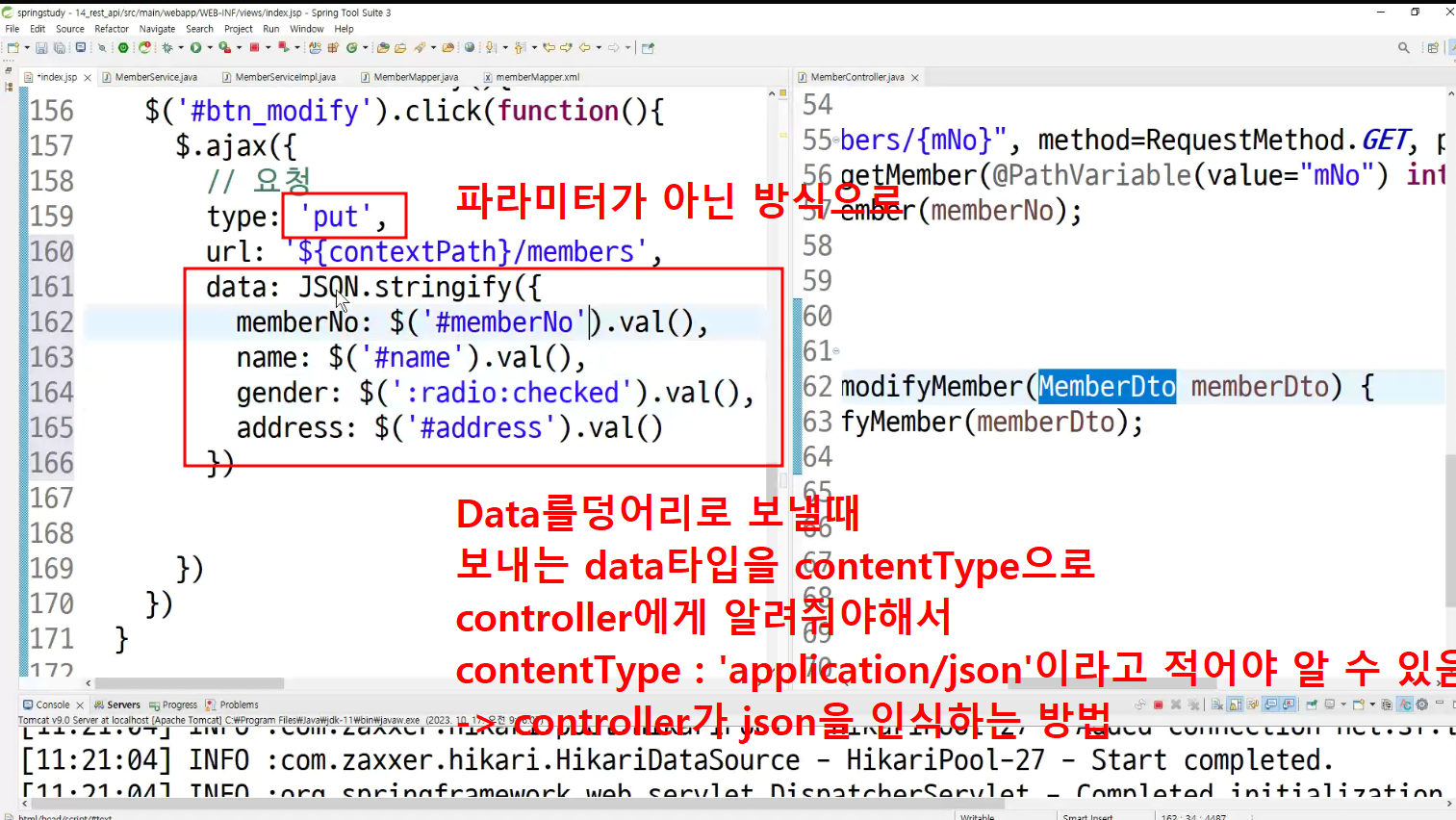Minimize the console panel
The height and width of the screenshot is (820, 1456).
[x=1440, y=704]
